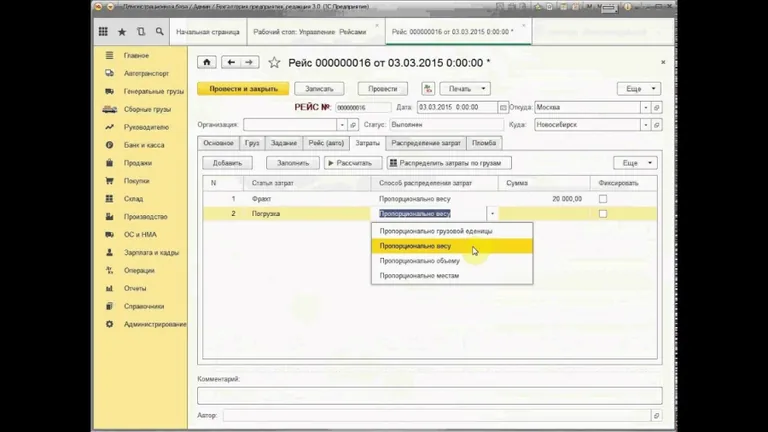This screenshot has height=432, width=768.
Task: Open search with the magnifier icon
Action: (157, 32)
